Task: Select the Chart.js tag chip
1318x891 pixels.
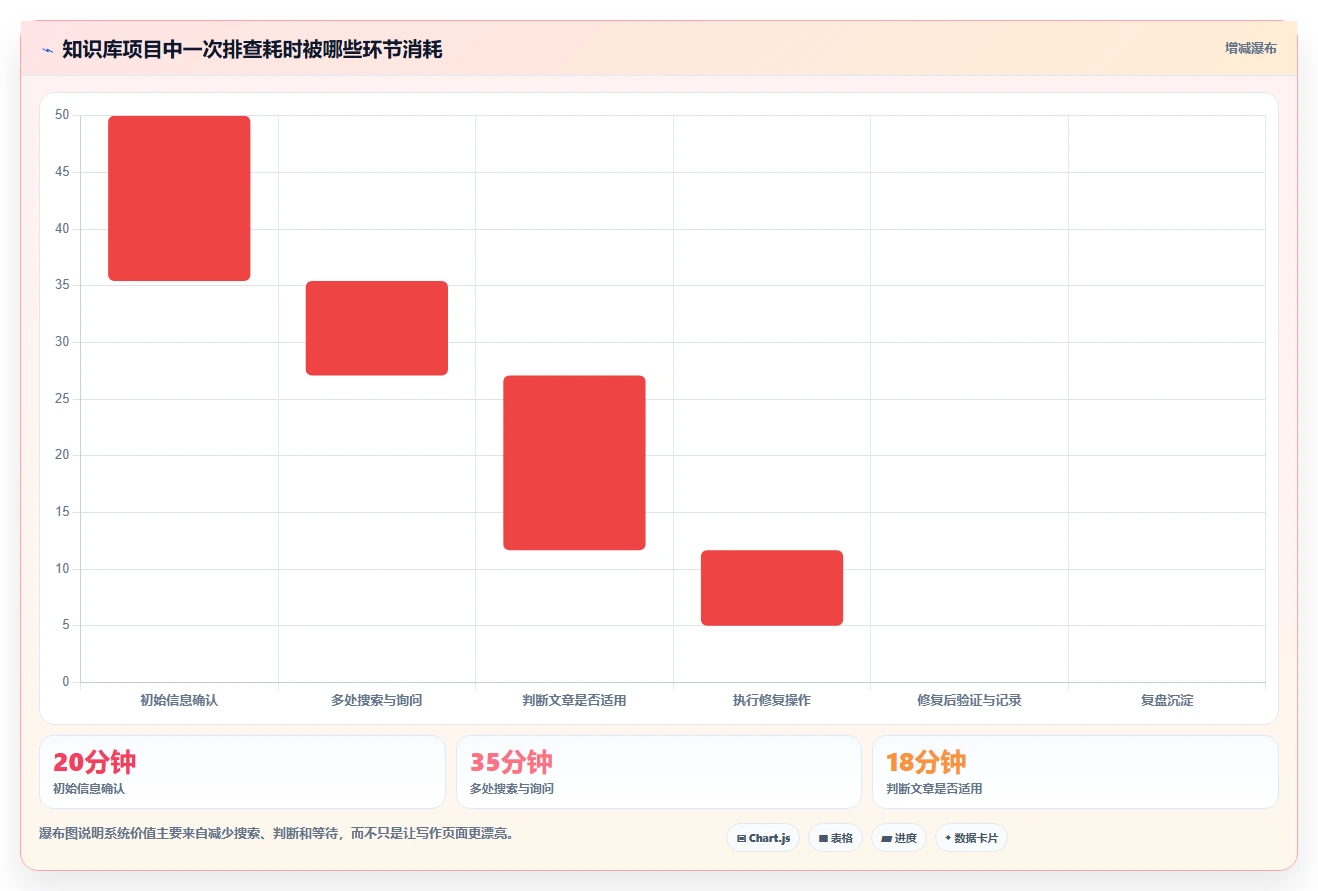Action: pyautogui.click(x=763, y=838)
